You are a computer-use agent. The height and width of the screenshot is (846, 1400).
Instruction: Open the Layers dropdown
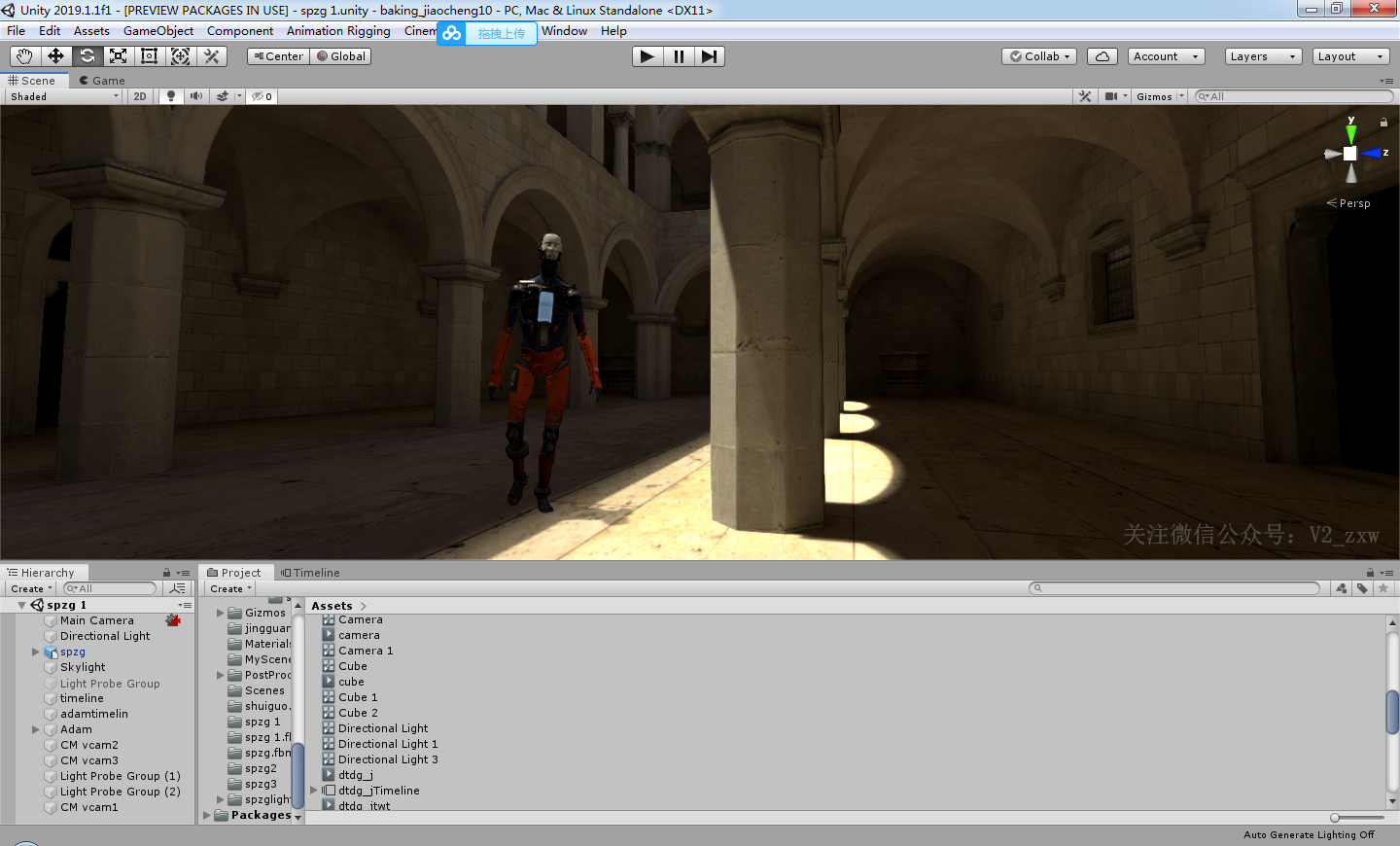click(x=1263, y=56)
